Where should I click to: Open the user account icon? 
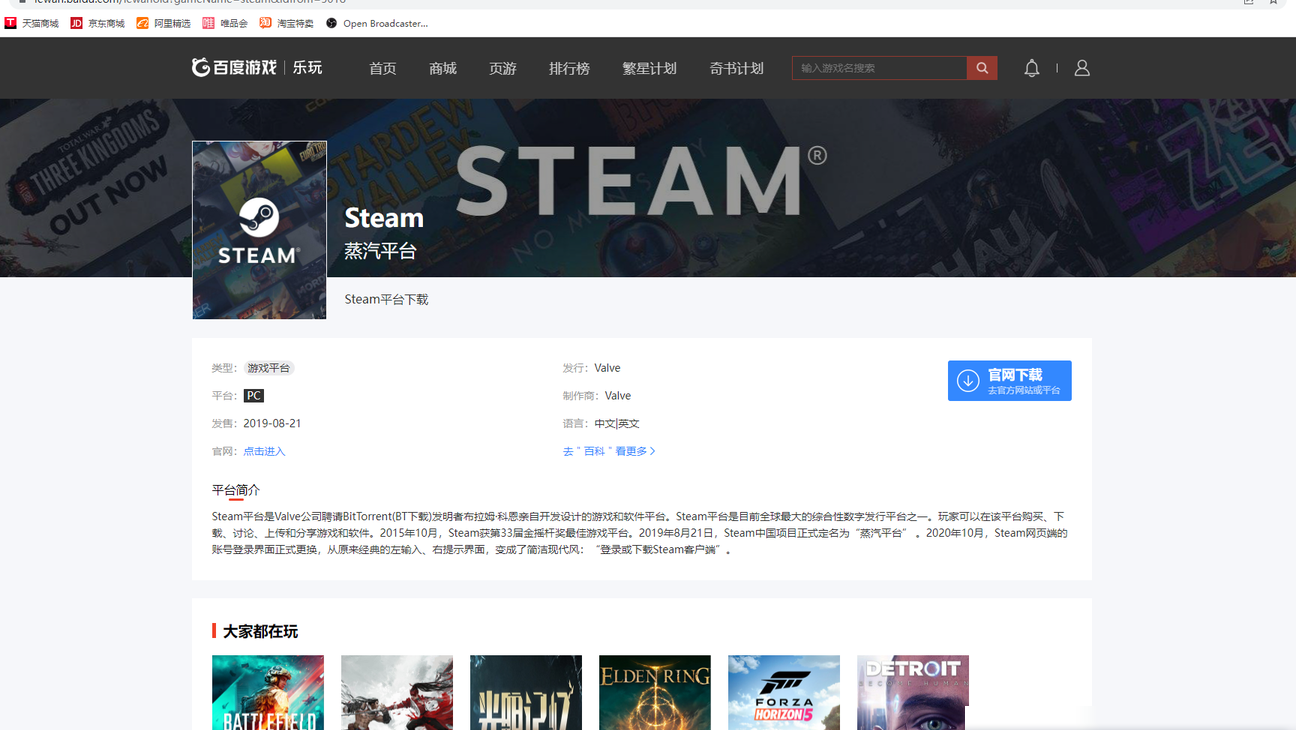tap(1082, 68)
